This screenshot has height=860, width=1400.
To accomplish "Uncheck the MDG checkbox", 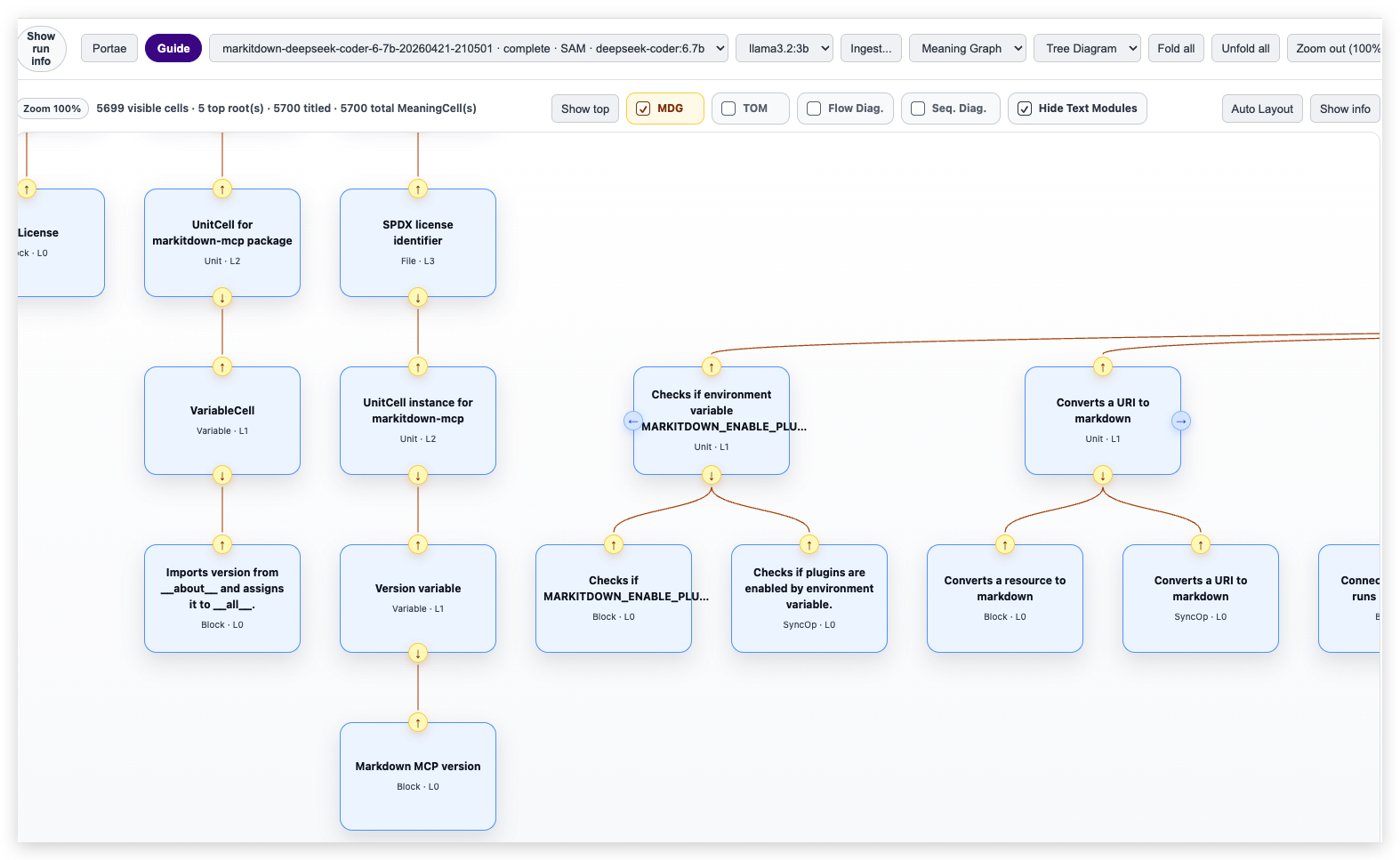I will tap(643, 109).
